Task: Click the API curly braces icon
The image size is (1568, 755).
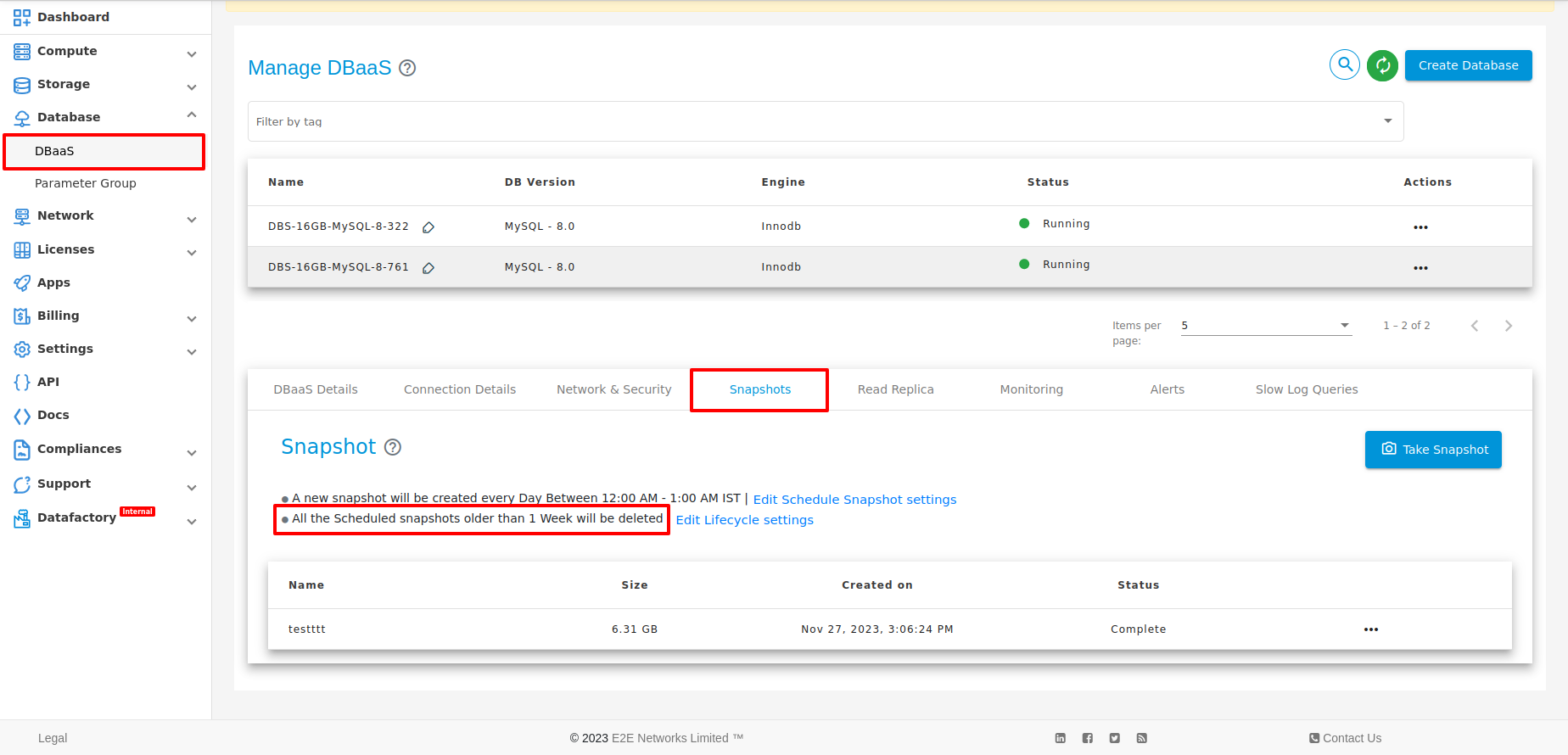Action: 22,382
